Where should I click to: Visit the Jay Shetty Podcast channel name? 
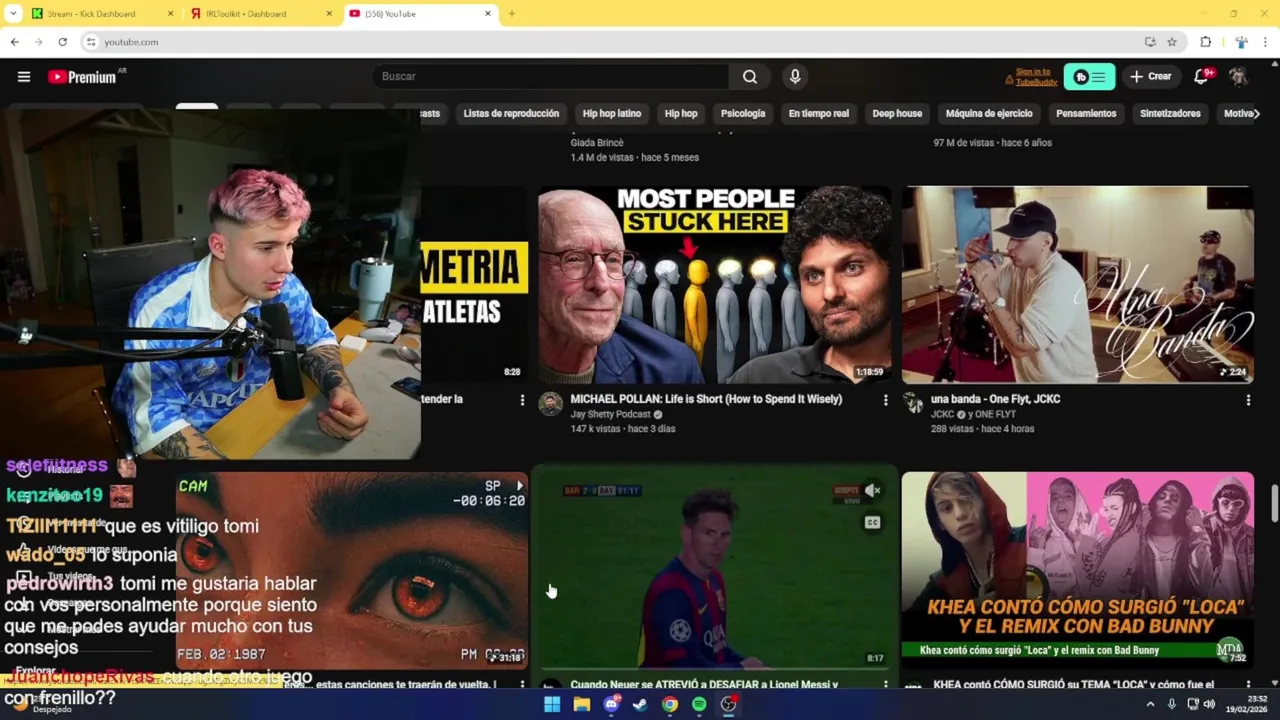[610, 414]
